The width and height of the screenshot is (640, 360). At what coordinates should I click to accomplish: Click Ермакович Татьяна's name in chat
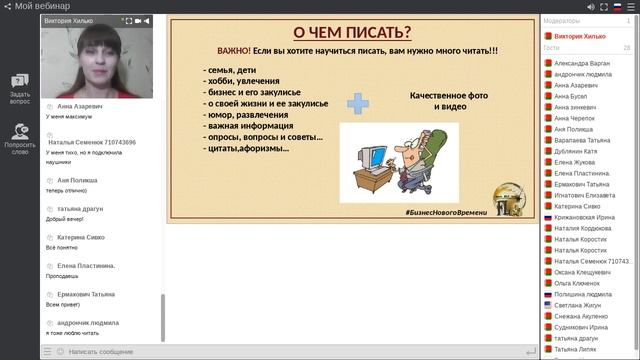point(86,295)
